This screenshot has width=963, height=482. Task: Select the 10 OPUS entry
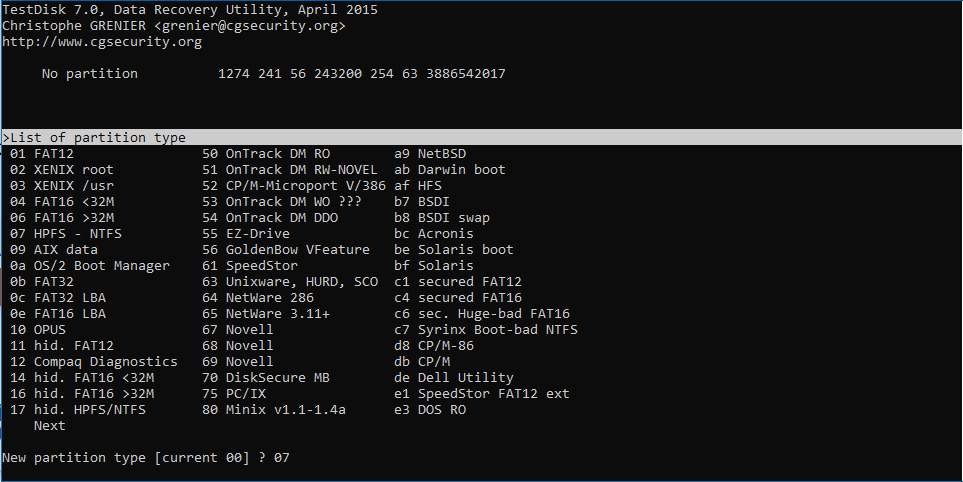(37, 329)
